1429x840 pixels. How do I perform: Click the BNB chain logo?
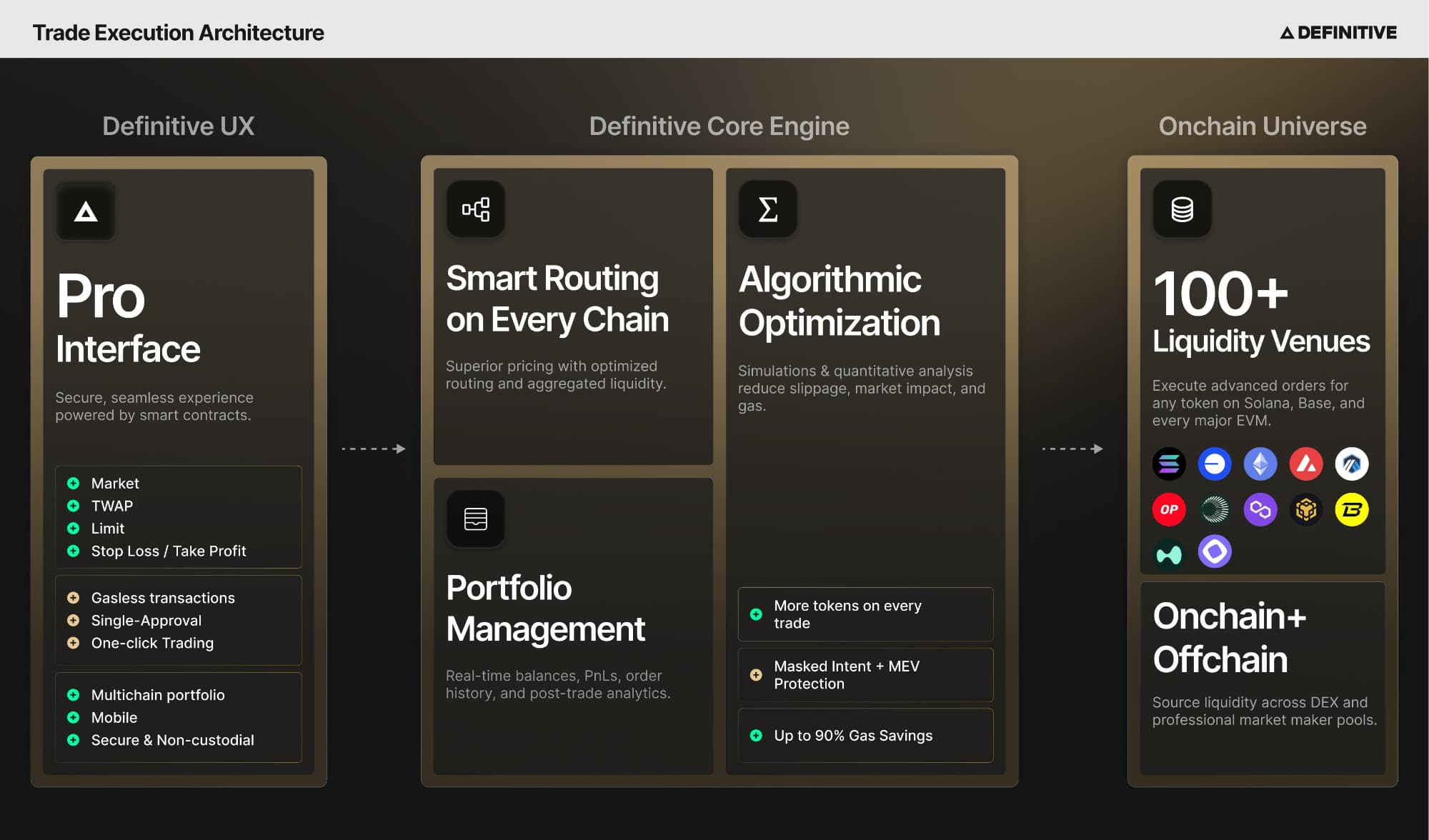point(1306,510)
